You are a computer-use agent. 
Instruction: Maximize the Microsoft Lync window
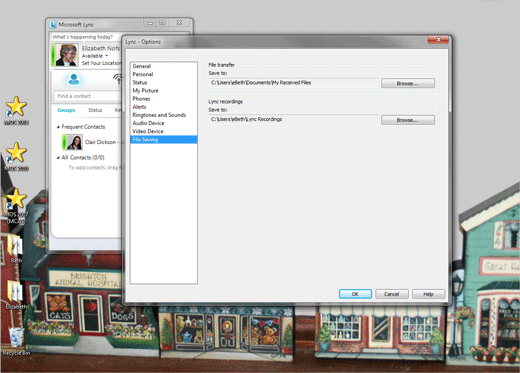click(x=162, y=23)
